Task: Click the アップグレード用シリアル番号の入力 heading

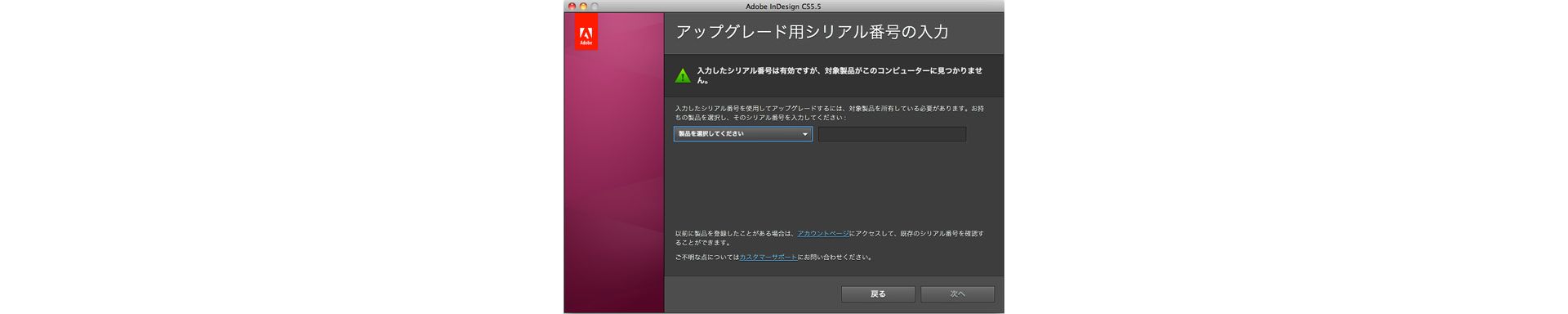Action: coord(812,33)
